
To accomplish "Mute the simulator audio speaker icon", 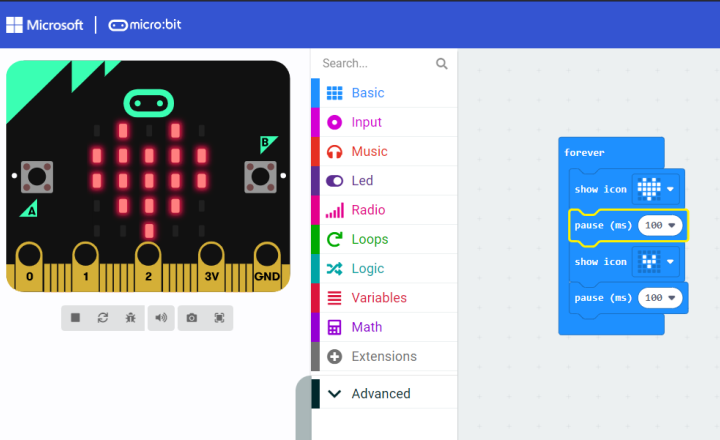I will click(161, 318).
